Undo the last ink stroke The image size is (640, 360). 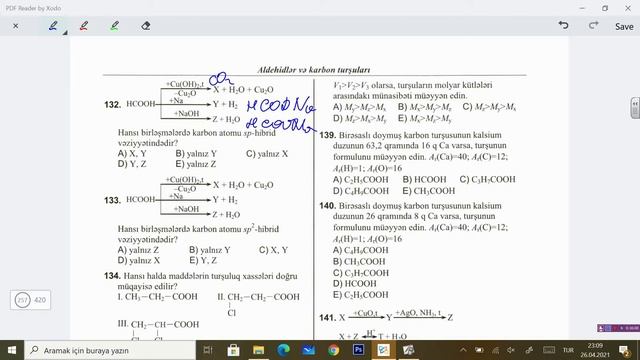pos(563,25)
